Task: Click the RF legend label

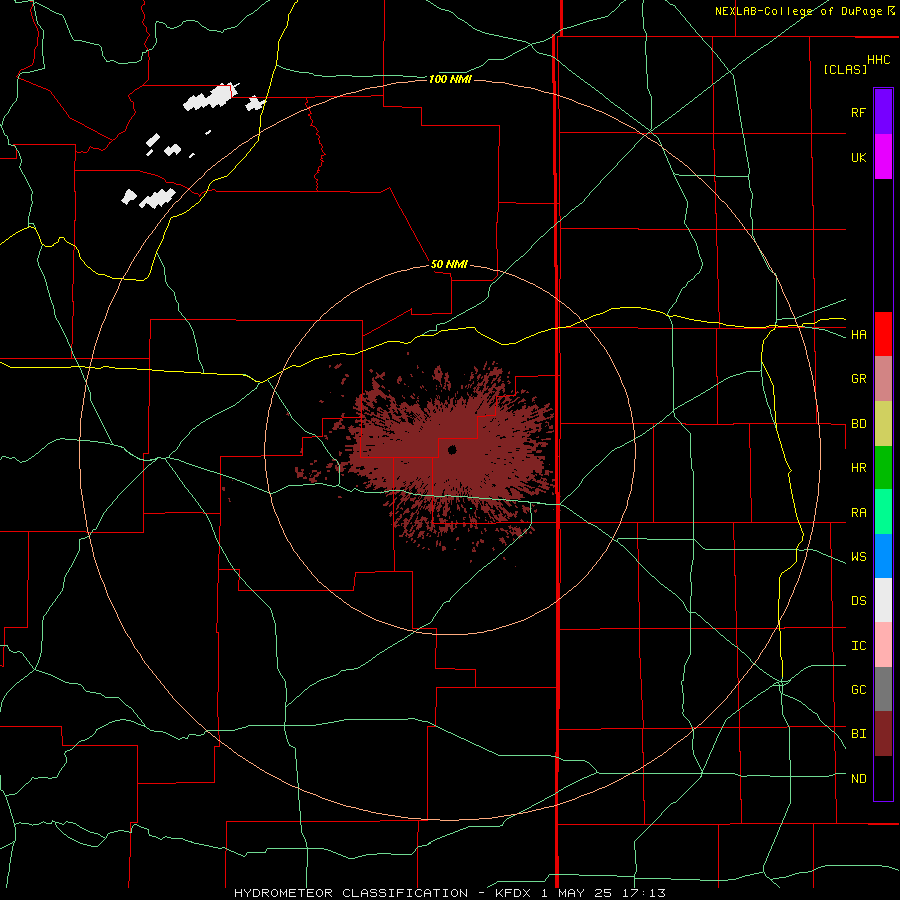Action: click(858, 112)
